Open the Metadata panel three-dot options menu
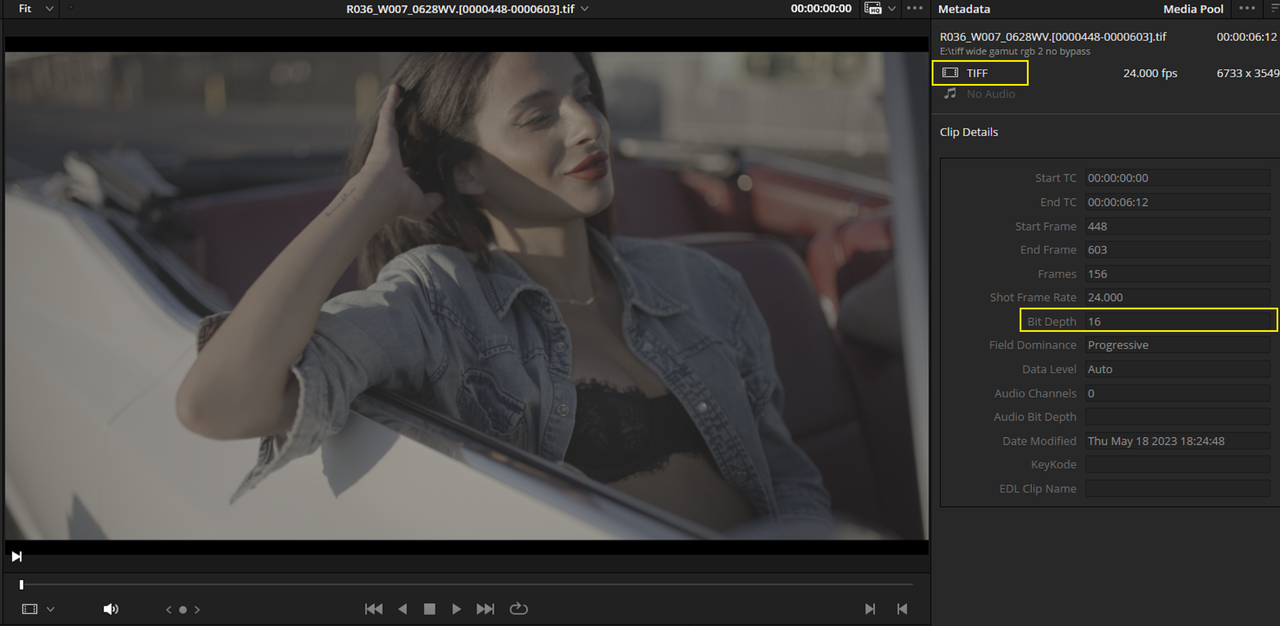The height and width of the screenshot is (626, 1280). [1246, 8]
